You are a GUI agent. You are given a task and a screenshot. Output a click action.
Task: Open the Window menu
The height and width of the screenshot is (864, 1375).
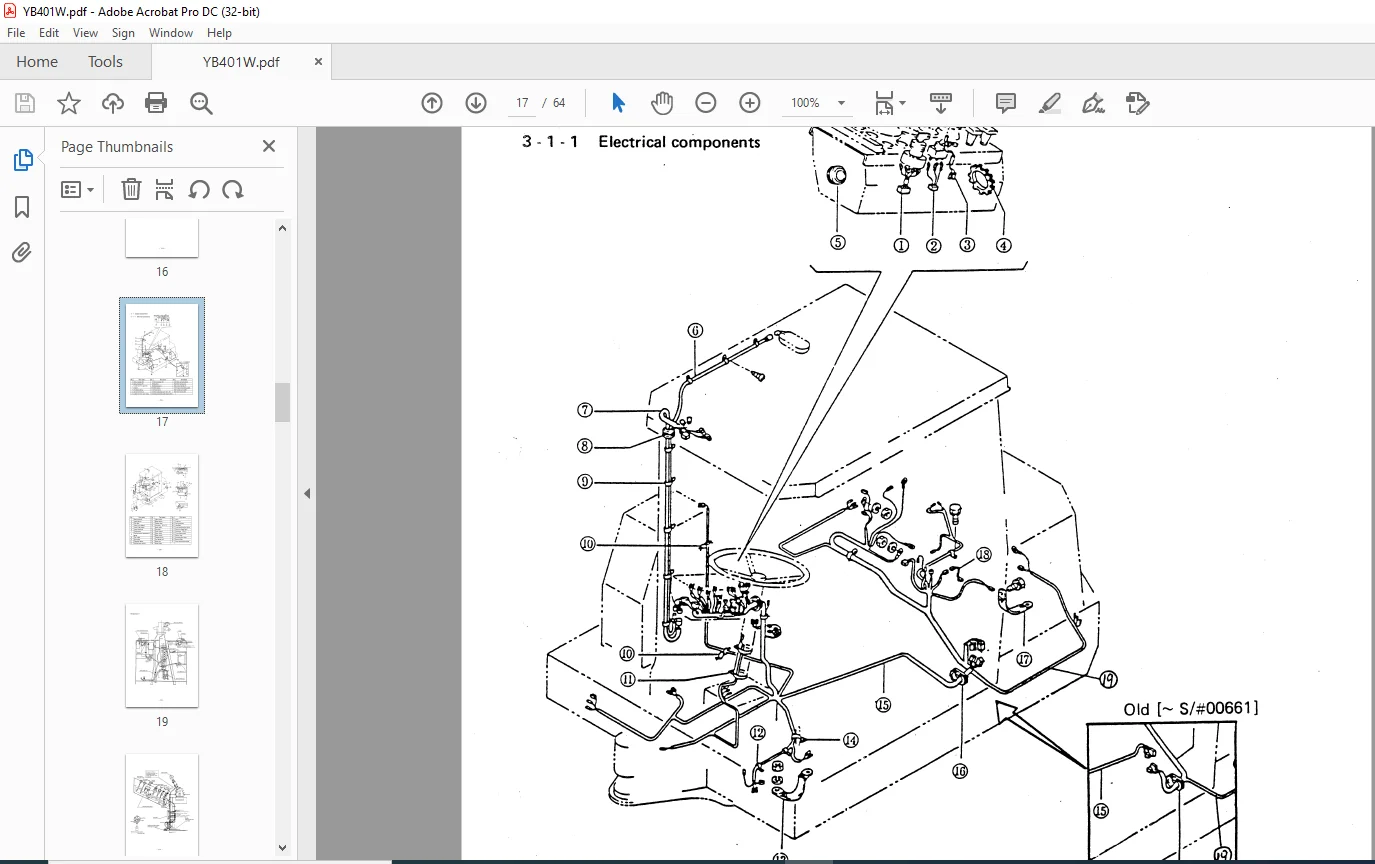(171, 33)
